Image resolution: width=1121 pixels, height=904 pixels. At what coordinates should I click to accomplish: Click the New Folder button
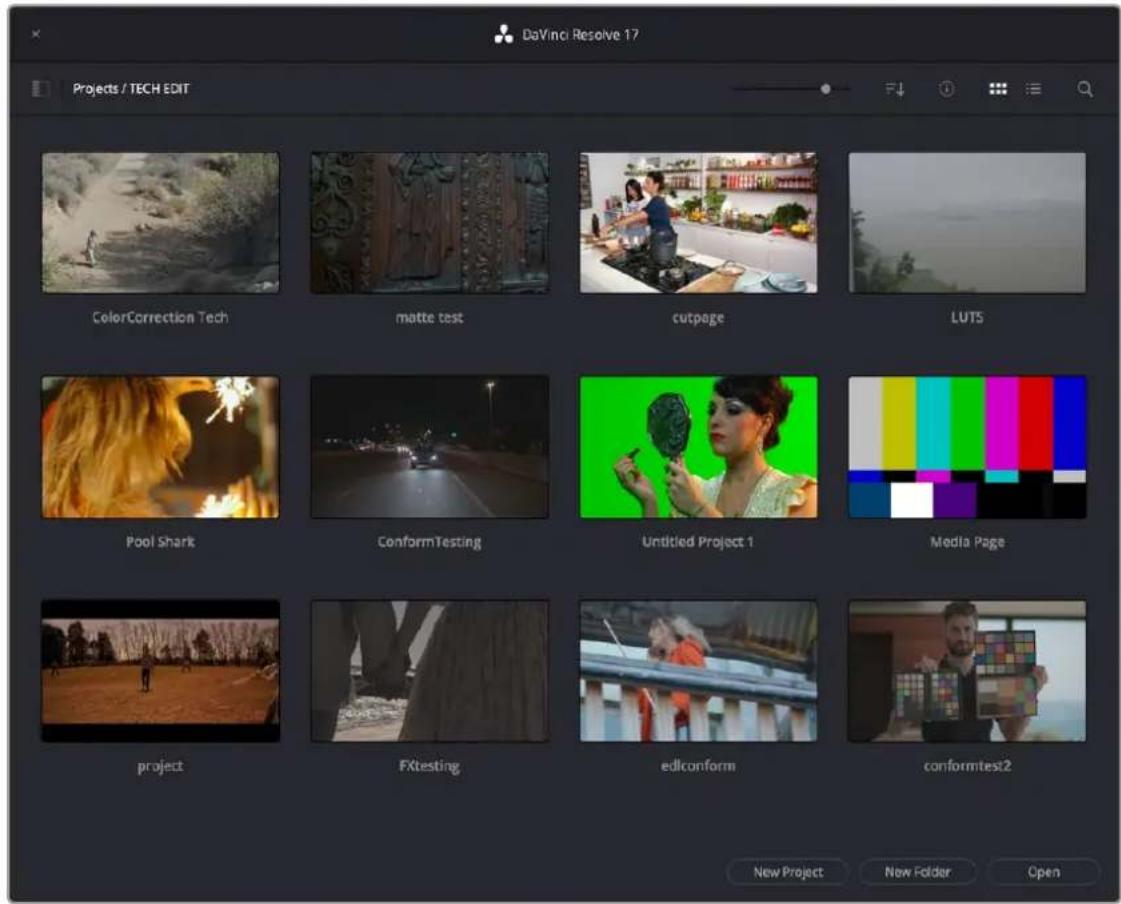coord(917,872)
